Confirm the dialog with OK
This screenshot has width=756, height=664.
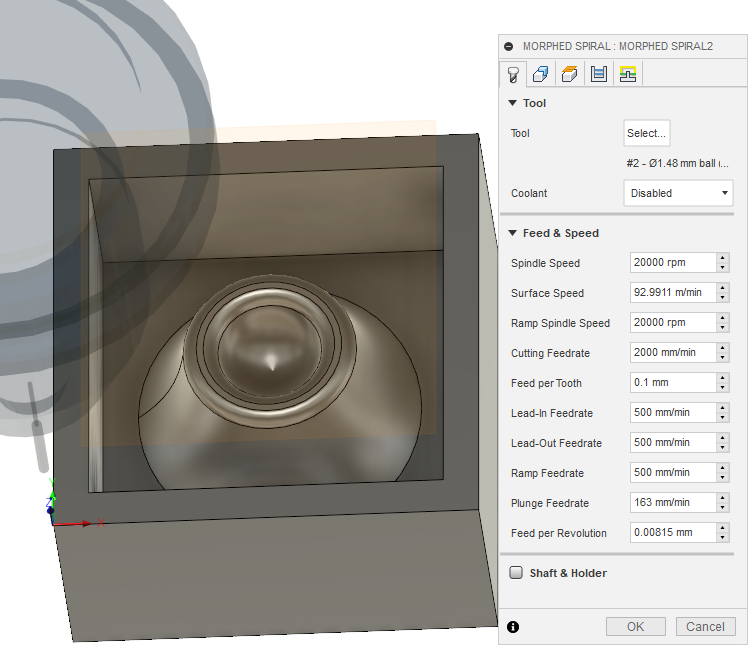(635, 626)
